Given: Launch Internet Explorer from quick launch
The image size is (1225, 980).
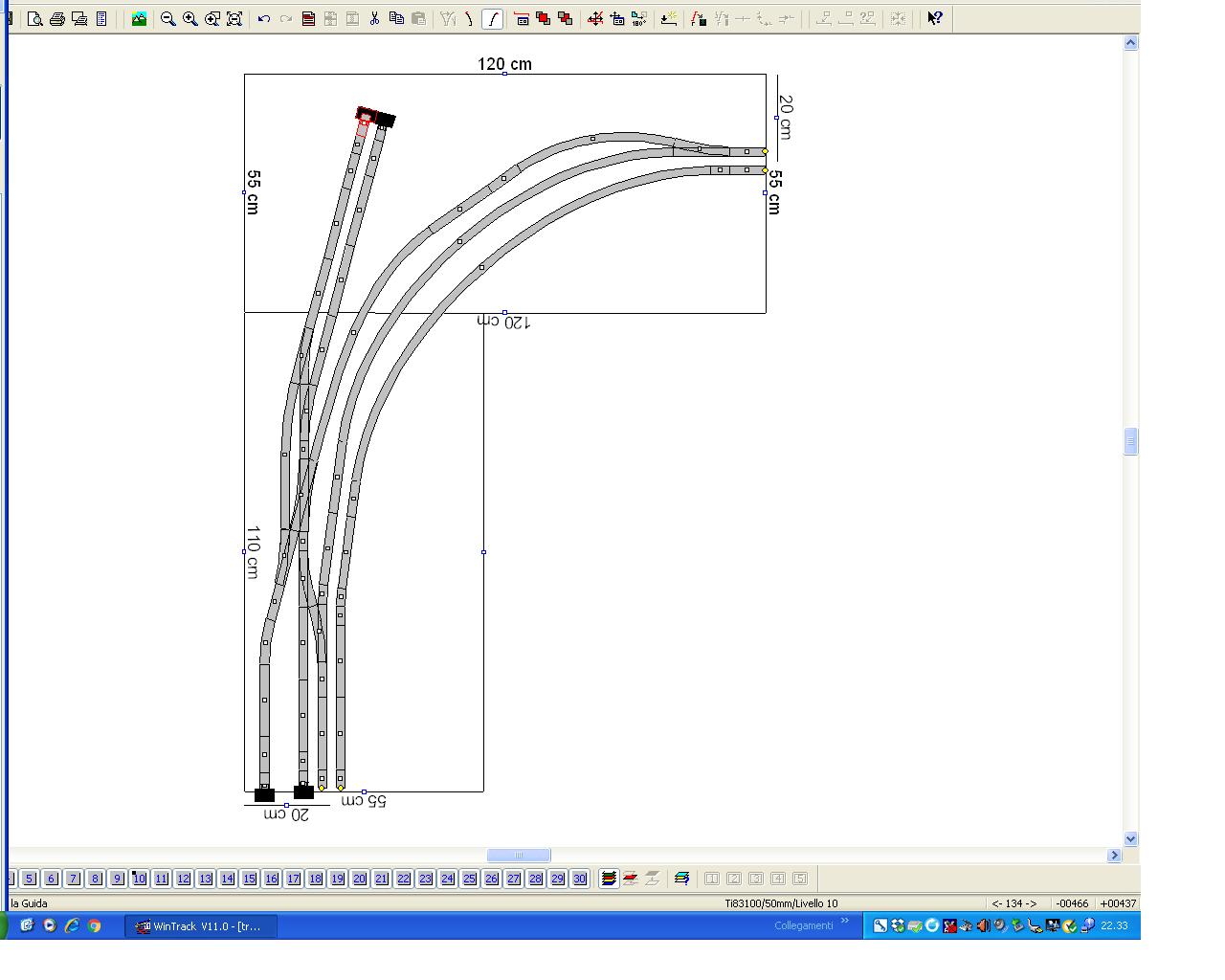Looking at the screenshot, I should click(x=72, y=925).
